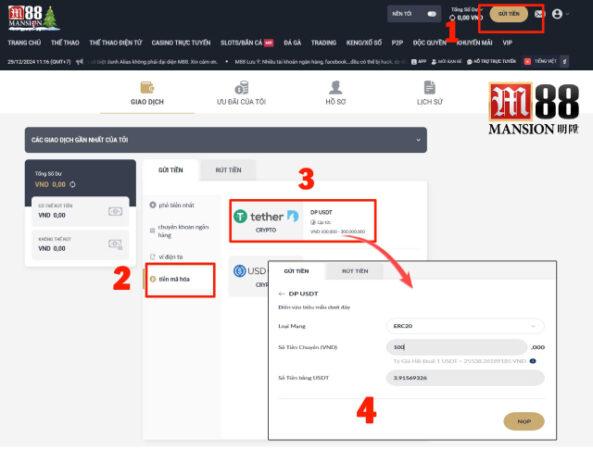Expand the account menu chevron beside the avatar
The height and width of the screenshot is (450, 593).
567,14
